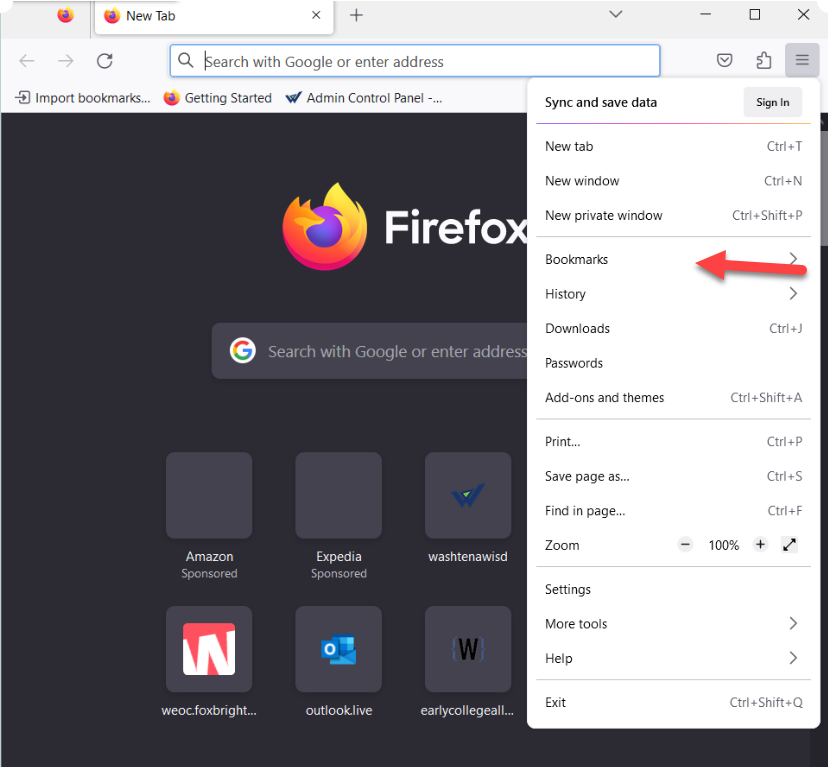Focus the address bar input

point(415,61)
